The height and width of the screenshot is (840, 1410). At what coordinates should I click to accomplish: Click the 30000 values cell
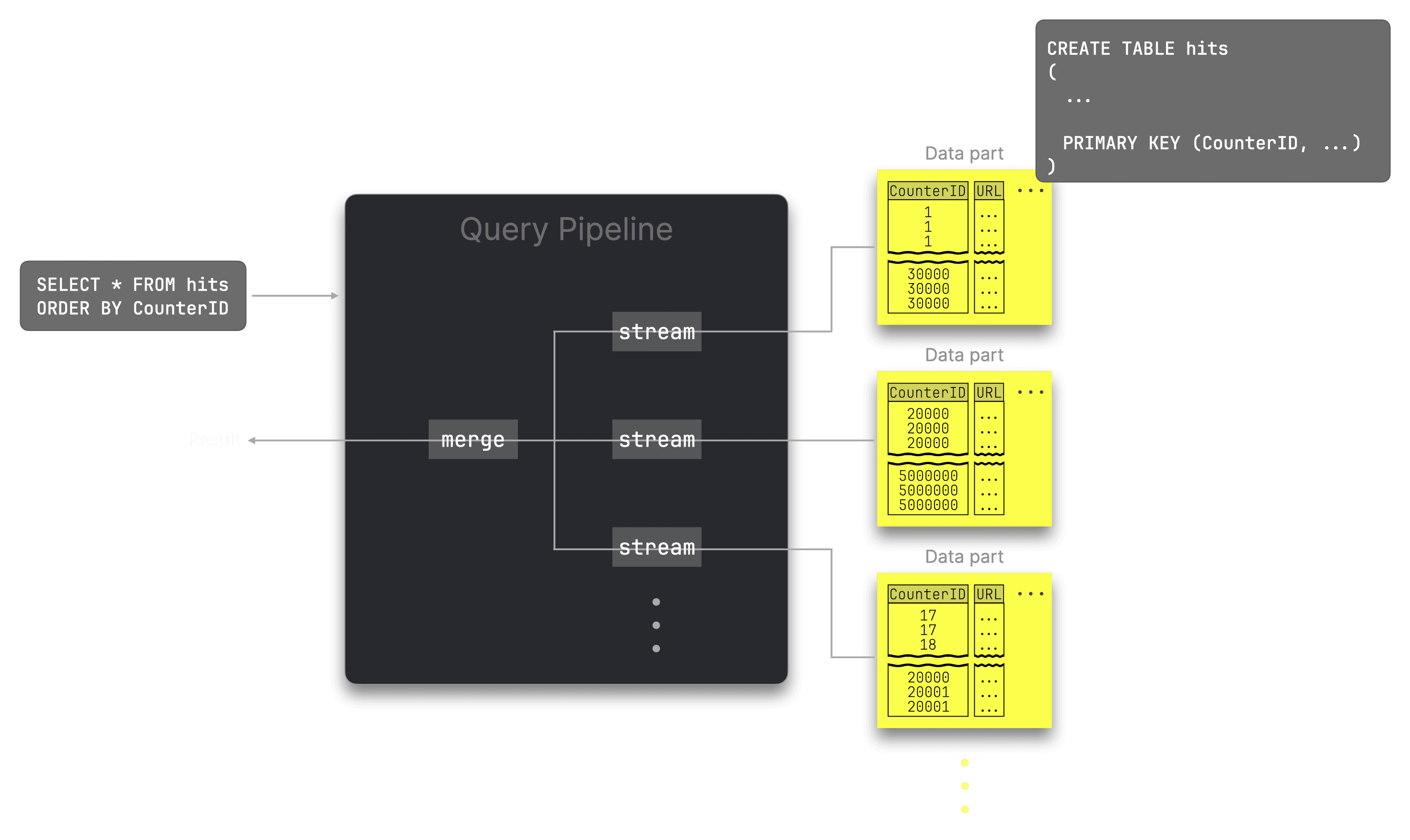pos(928,288)
